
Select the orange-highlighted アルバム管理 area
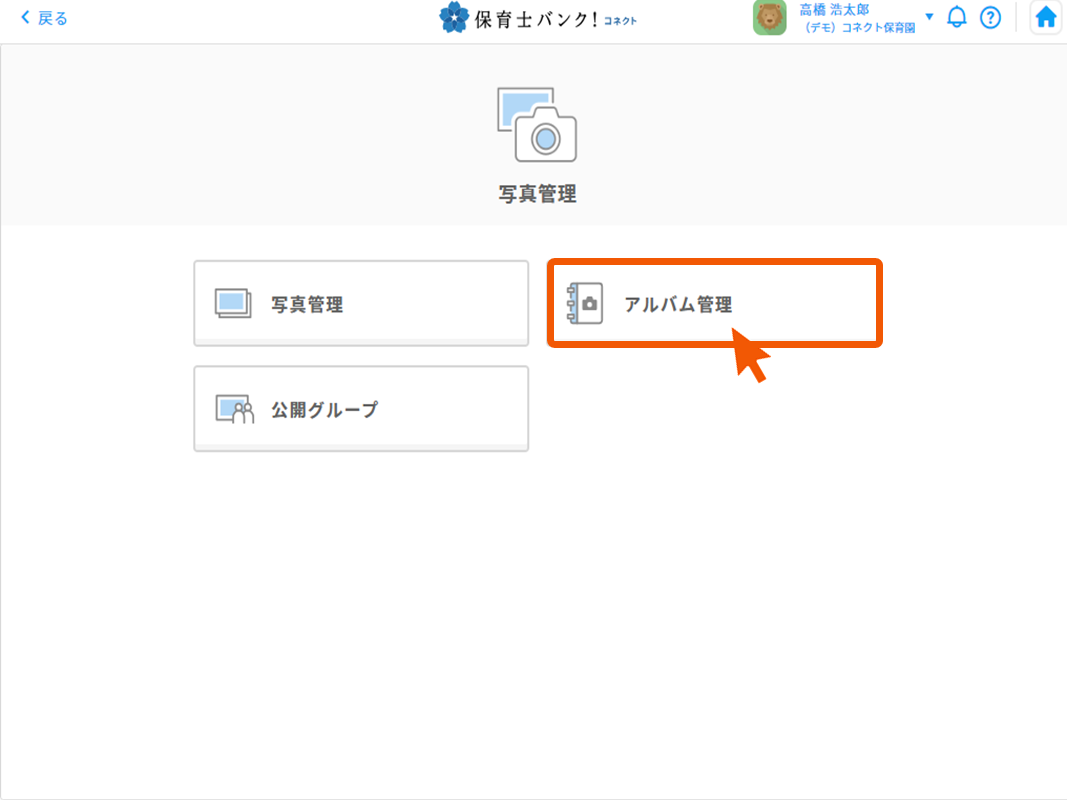(x=714, y=303)
